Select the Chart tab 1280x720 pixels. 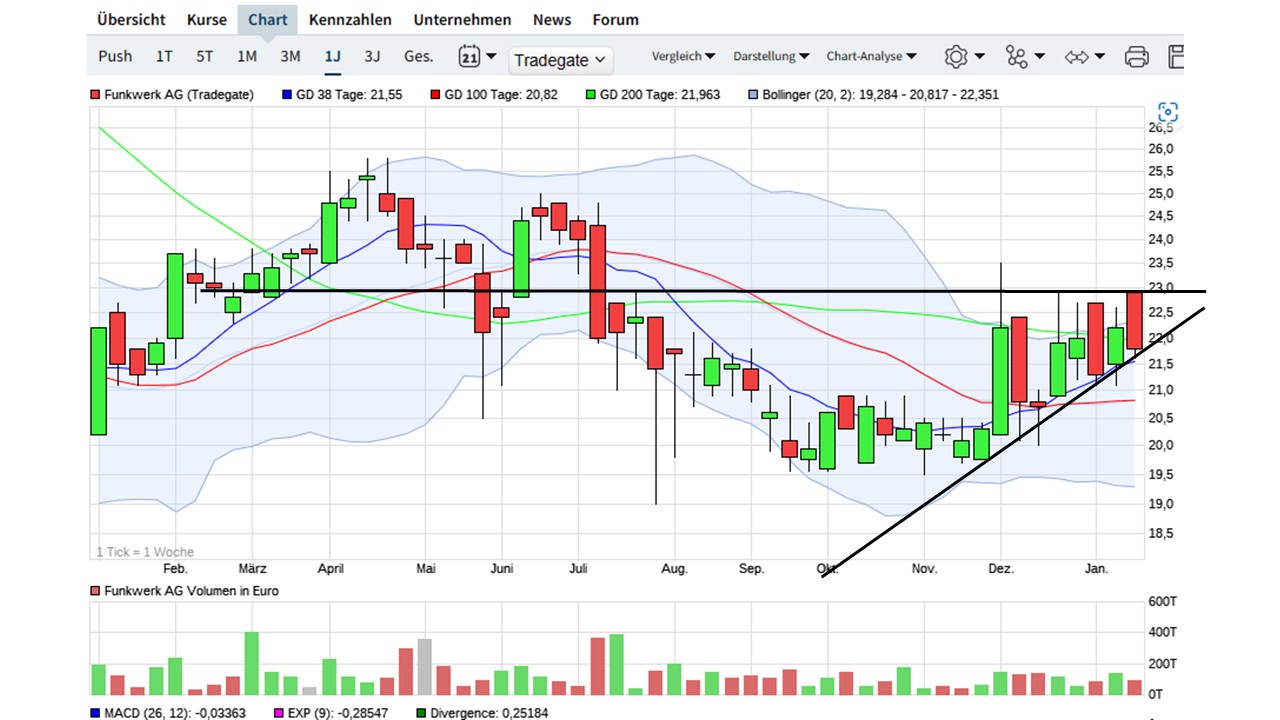coord(268,20)
